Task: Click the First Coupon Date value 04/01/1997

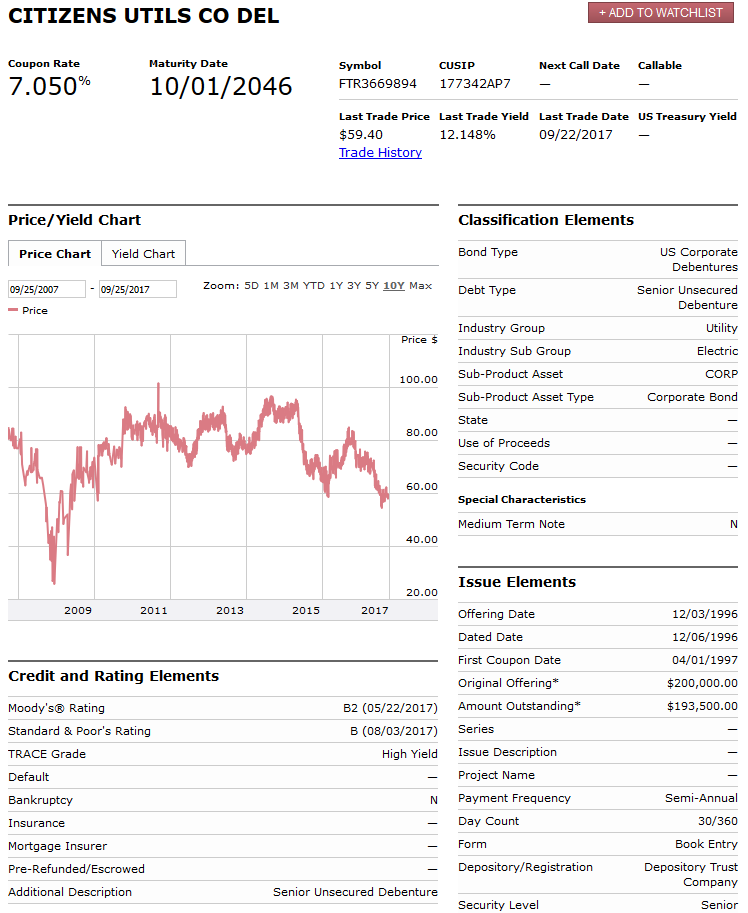Action: coord(705,660)
